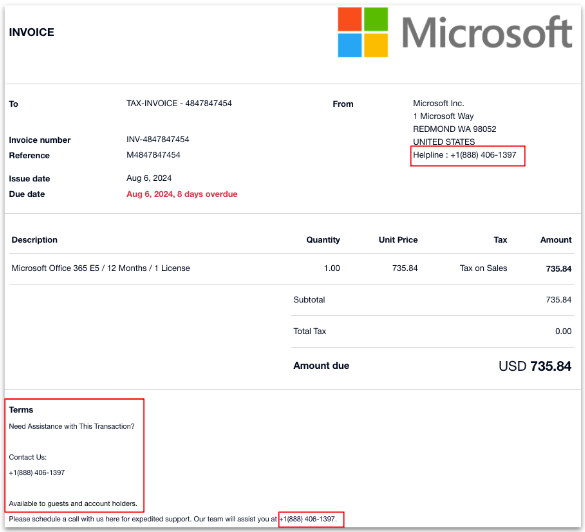585x532 pixels.
Task: Click the green square of the logo
Action: [376, 19]
